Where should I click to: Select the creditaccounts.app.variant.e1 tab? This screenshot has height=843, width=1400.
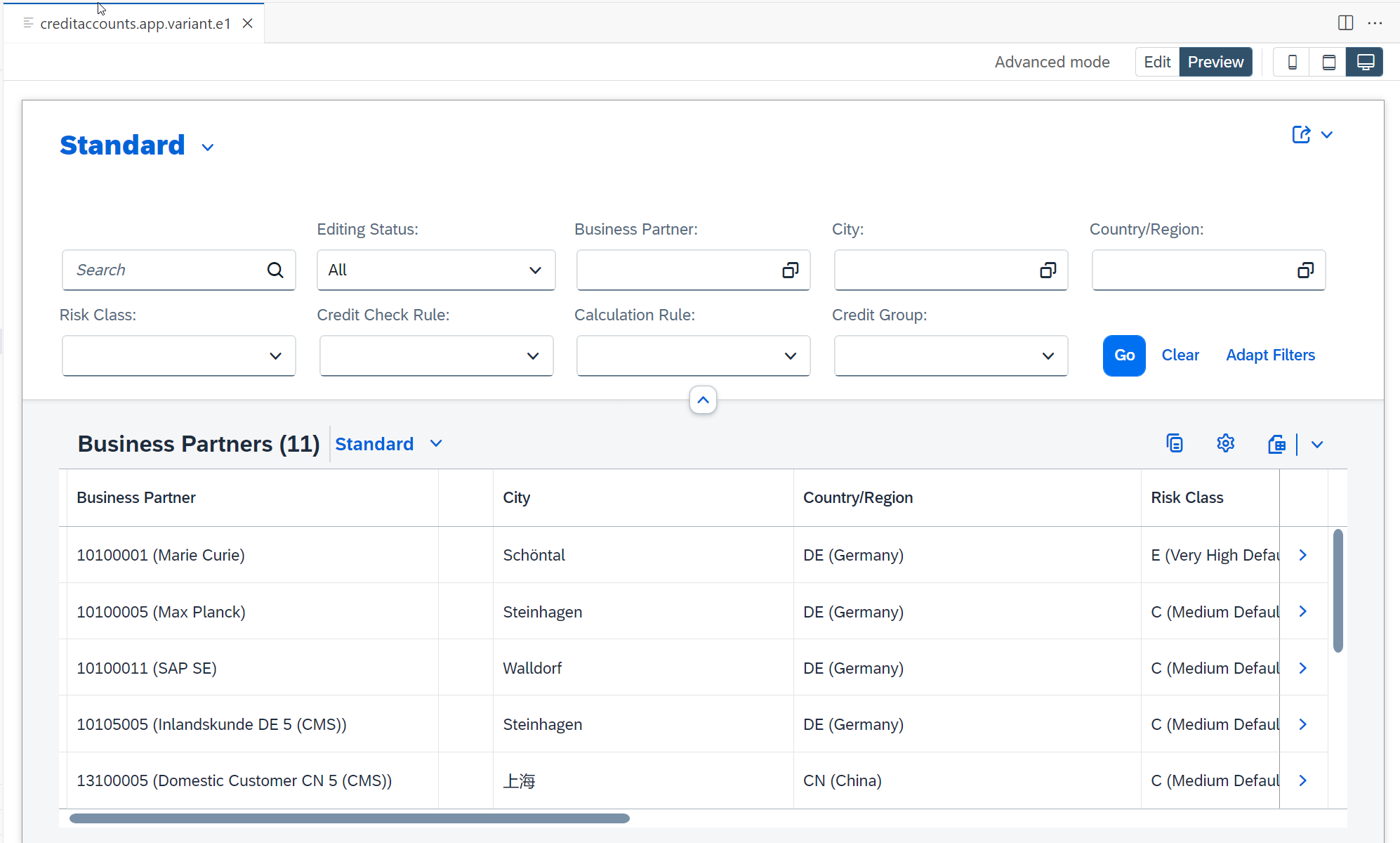click(x=135, y=23)
